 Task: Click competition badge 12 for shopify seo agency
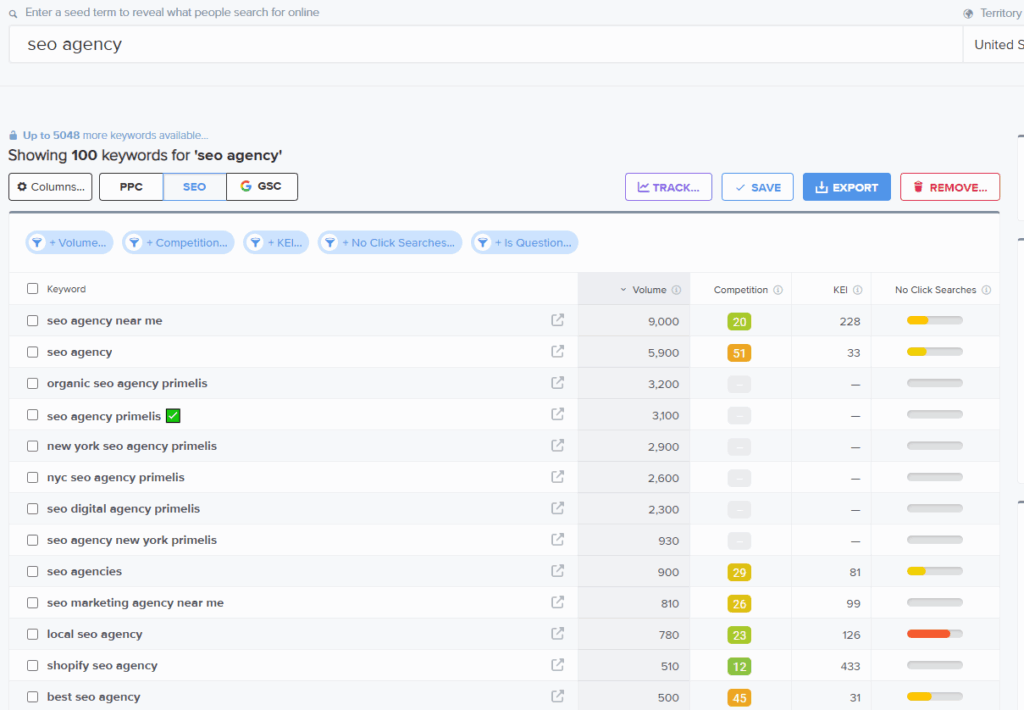(739, 666)
